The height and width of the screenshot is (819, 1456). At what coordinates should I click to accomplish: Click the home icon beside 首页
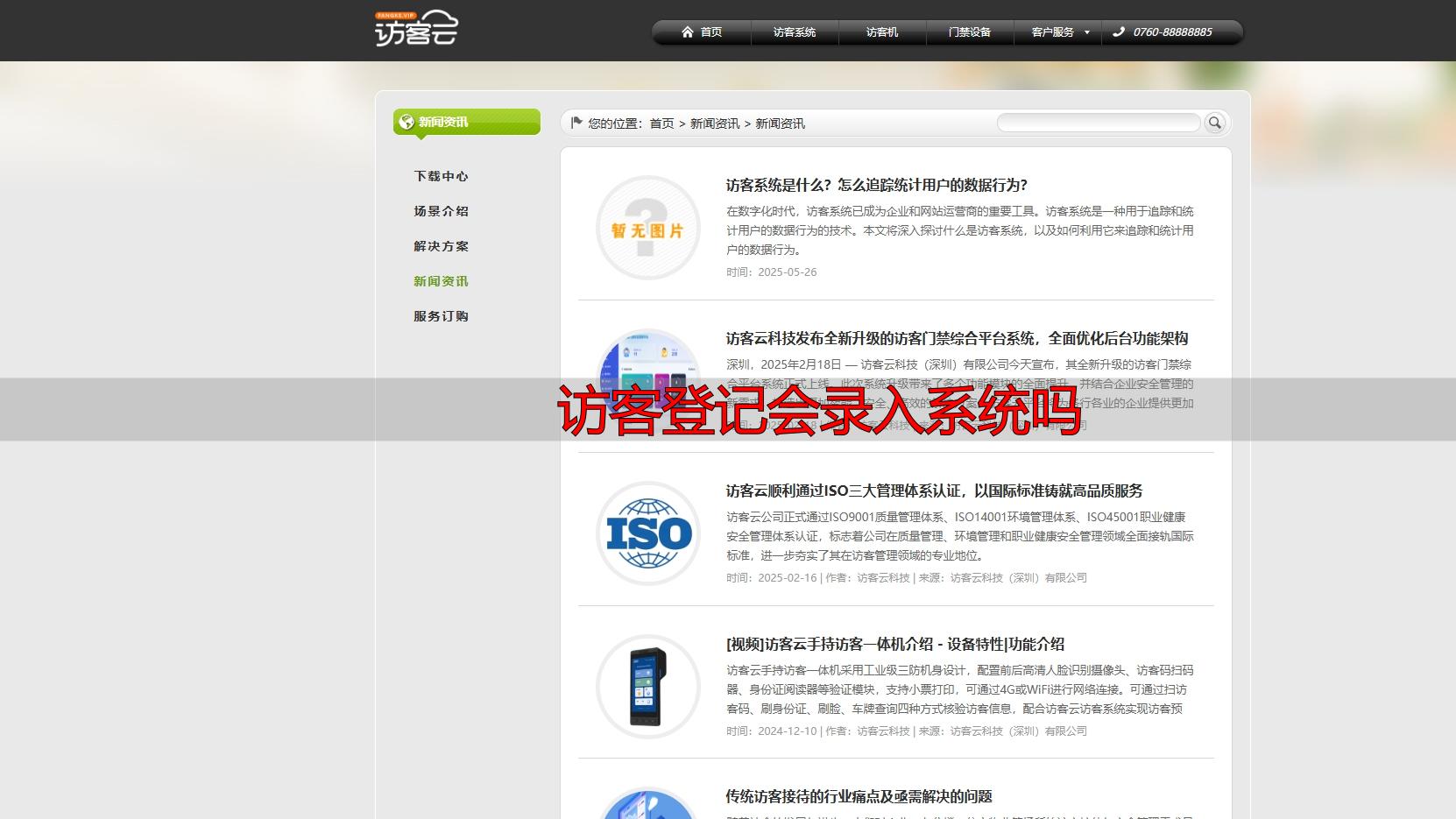(x=687, y=32)
